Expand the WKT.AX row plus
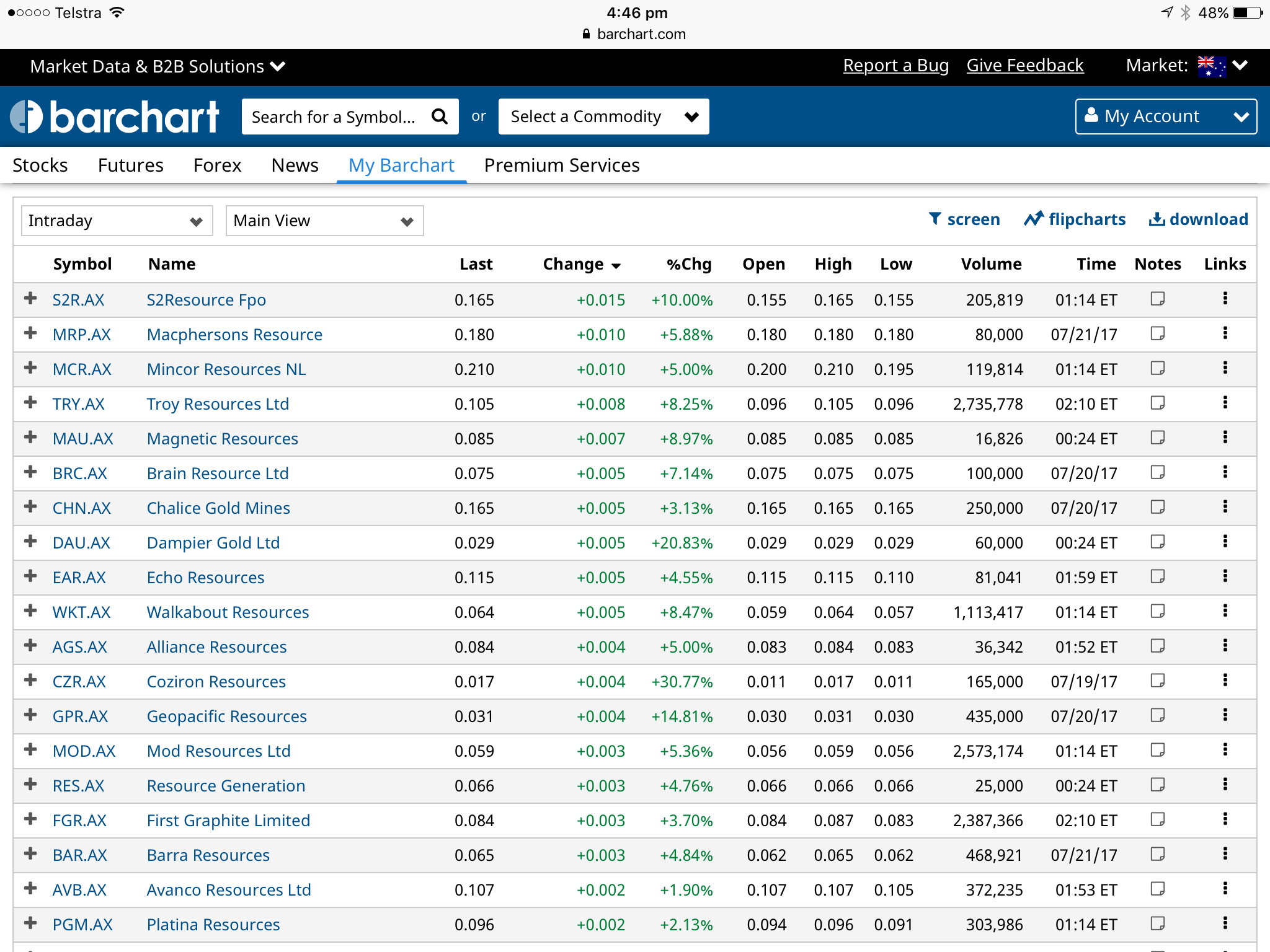1270x952 pixels. (30, 611)
